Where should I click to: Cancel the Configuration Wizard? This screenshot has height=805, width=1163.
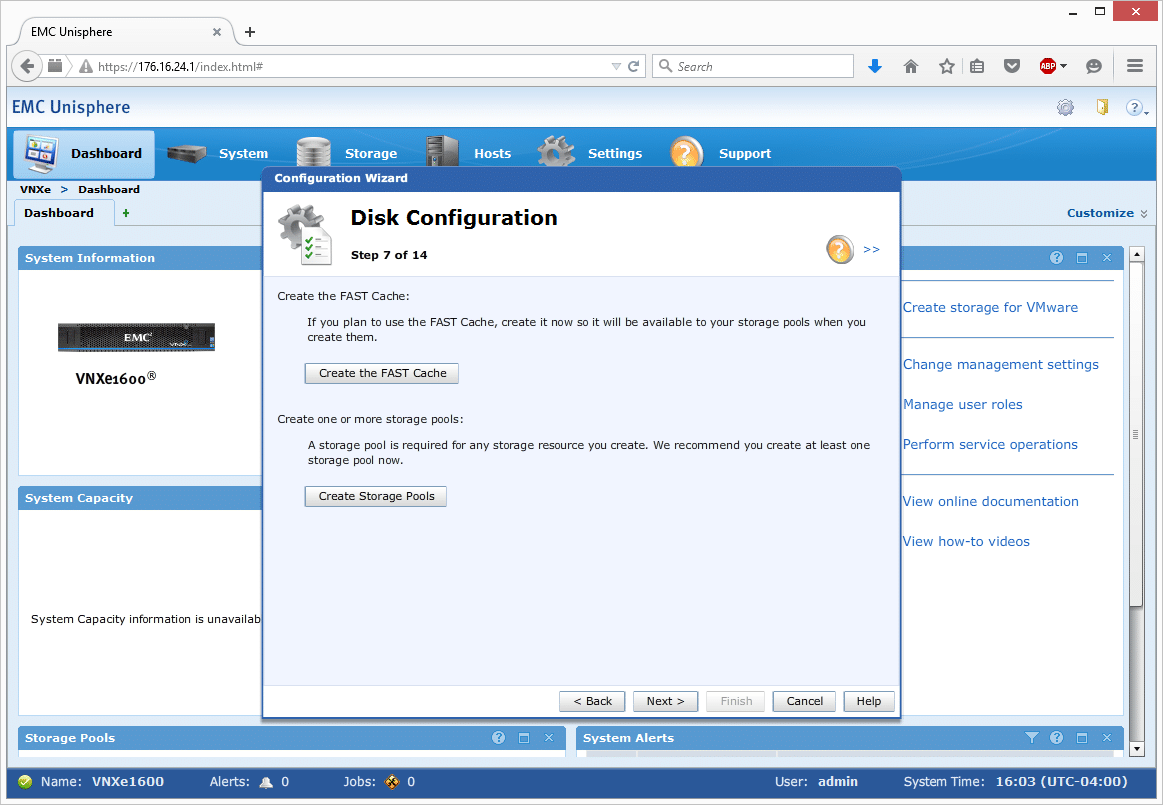(x=804, y=701)
